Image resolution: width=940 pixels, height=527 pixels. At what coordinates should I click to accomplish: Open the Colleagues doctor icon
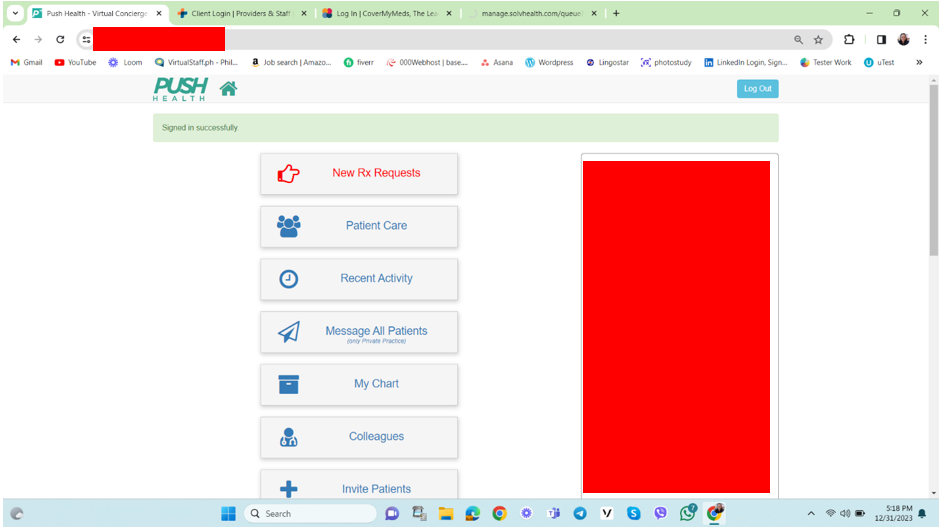click(x=288, y=437)
